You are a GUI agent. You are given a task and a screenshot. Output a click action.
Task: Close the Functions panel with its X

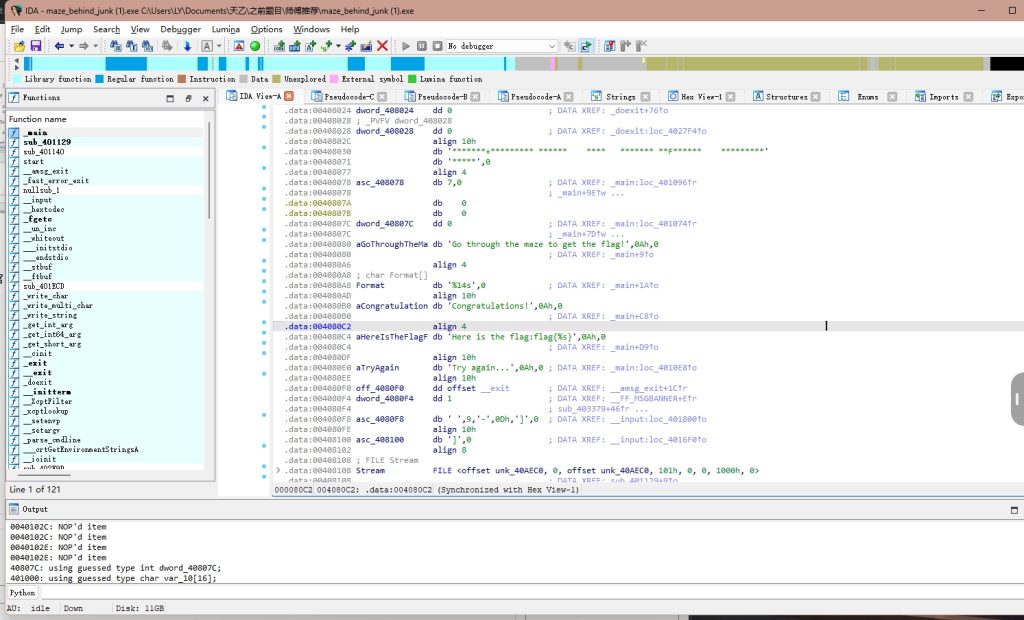(206, 98)
